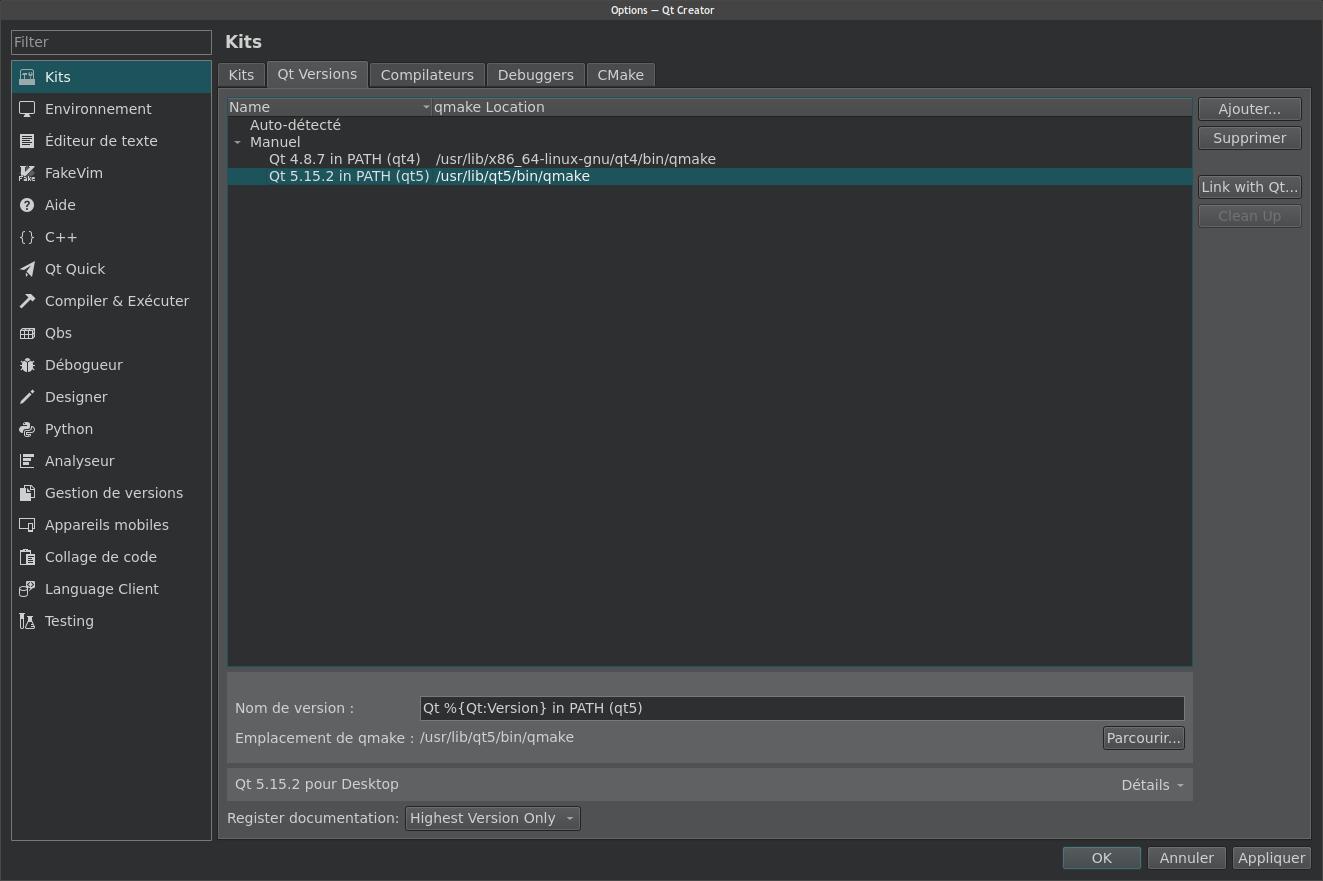
Task: Click the Nom de version text field
Action: pyautogui.click(x=802, y=708)
